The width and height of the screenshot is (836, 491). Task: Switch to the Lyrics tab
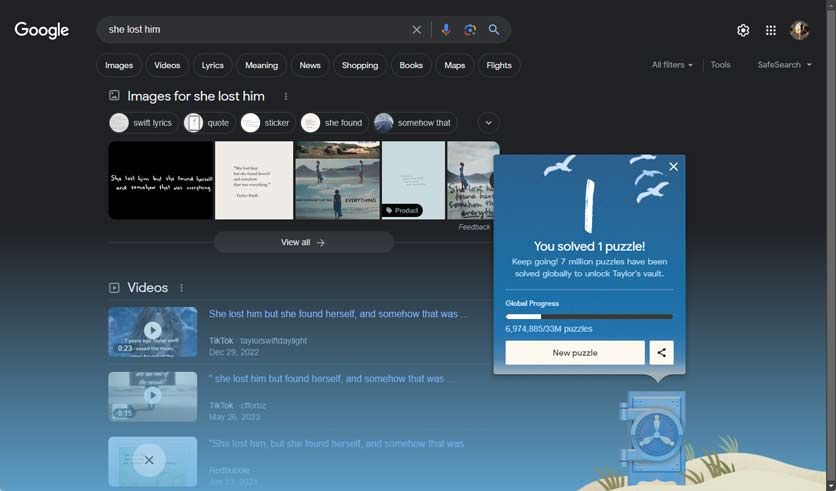[212, 65]
